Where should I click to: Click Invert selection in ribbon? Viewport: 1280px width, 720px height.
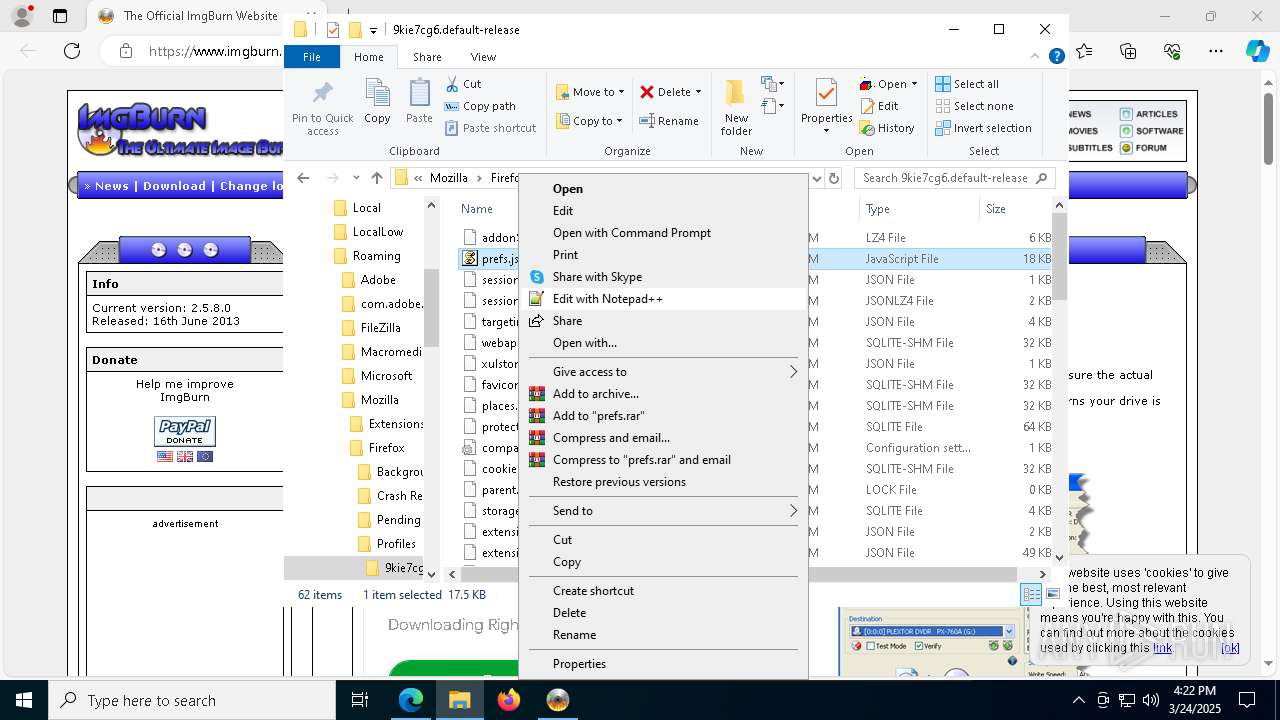click(x=983, y=128)
